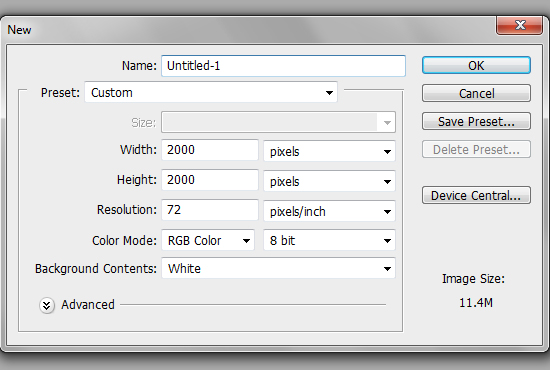Open the 8 bit depth dropdown
This screenshot has width=550, height=370.
tap(329, 240)
